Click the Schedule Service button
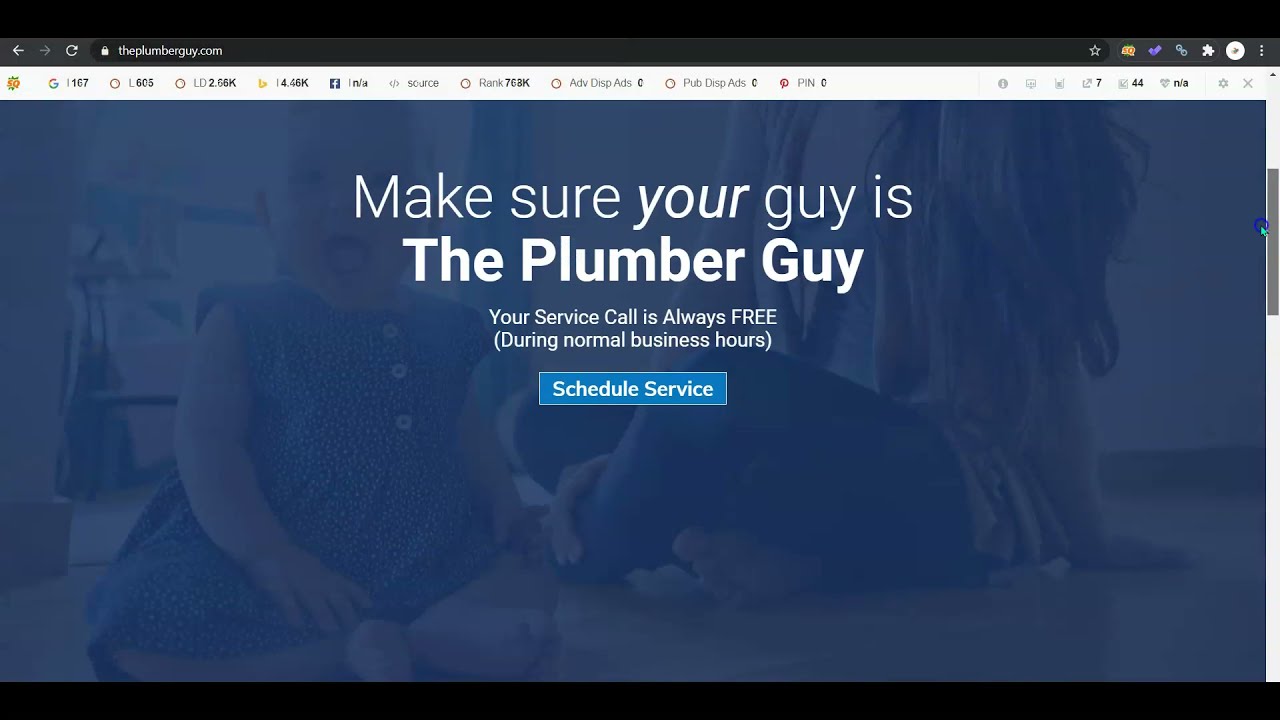Image resolution: width=1280 pixels, height=720 pixels. coord(633,389)
